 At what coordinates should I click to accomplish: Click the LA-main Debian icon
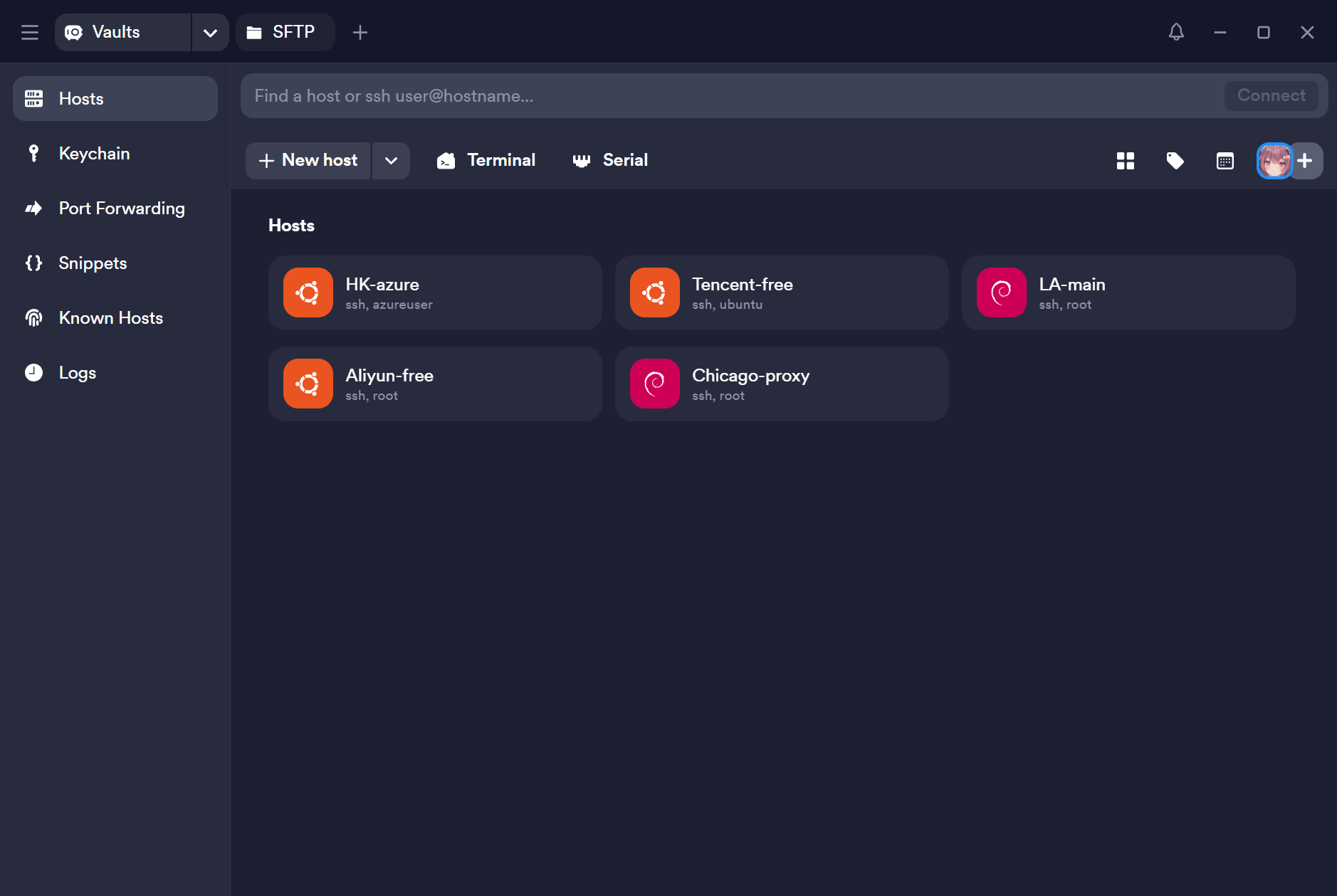tap(1002, 292)
